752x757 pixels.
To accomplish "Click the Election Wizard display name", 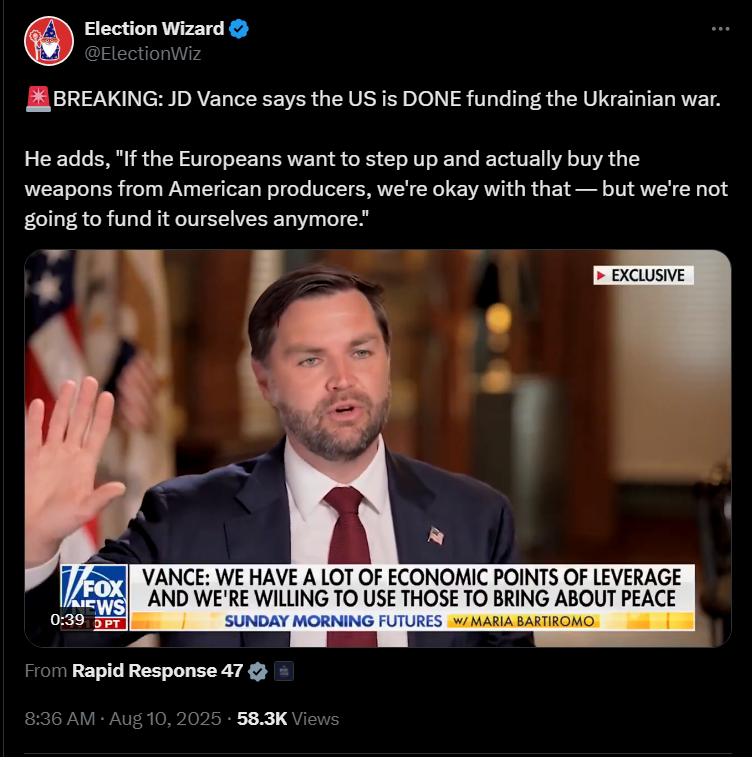I will tap(154, 29).
